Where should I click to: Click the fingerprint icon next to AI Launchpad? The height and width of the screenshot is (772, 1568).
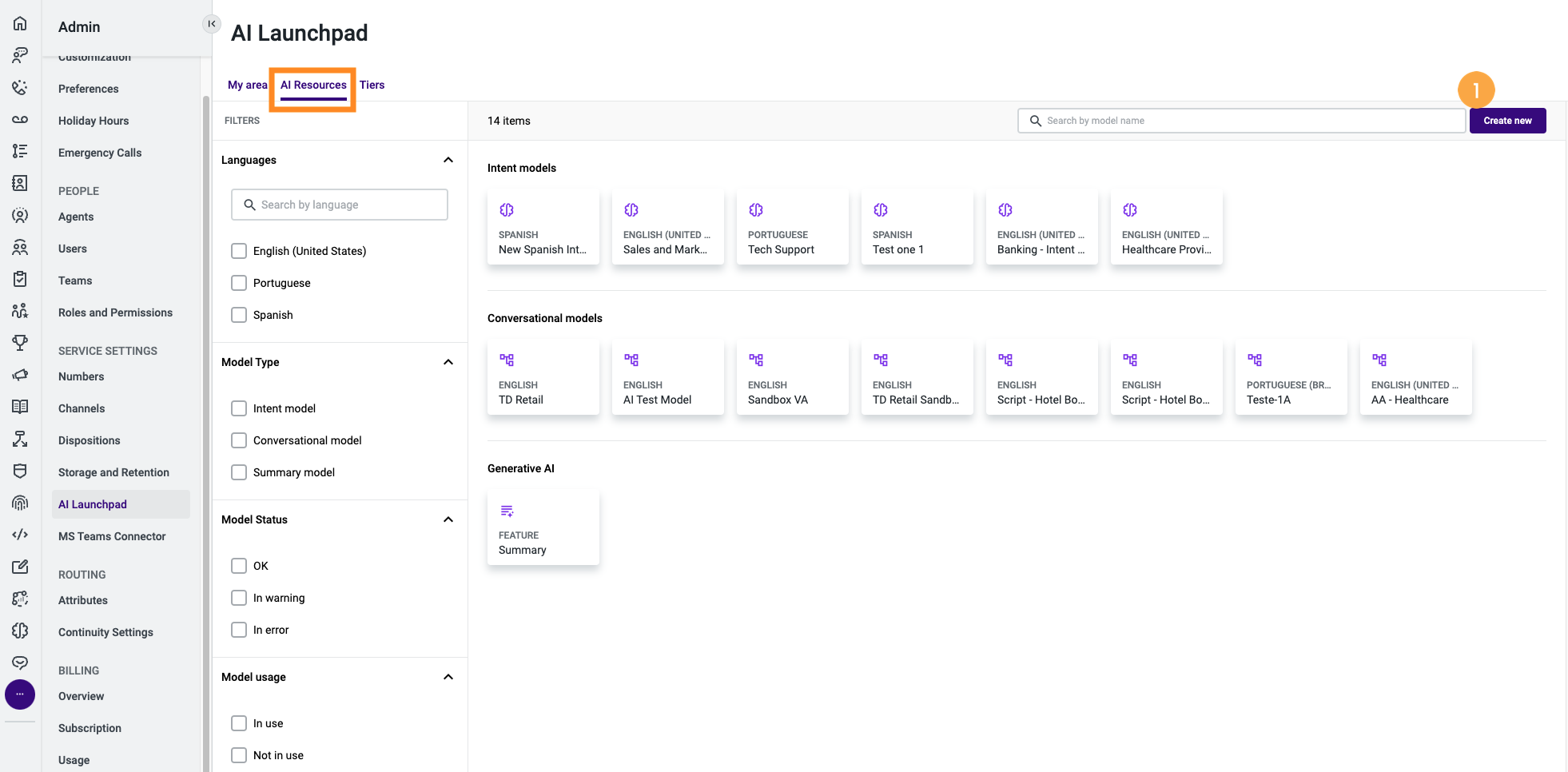20,503
